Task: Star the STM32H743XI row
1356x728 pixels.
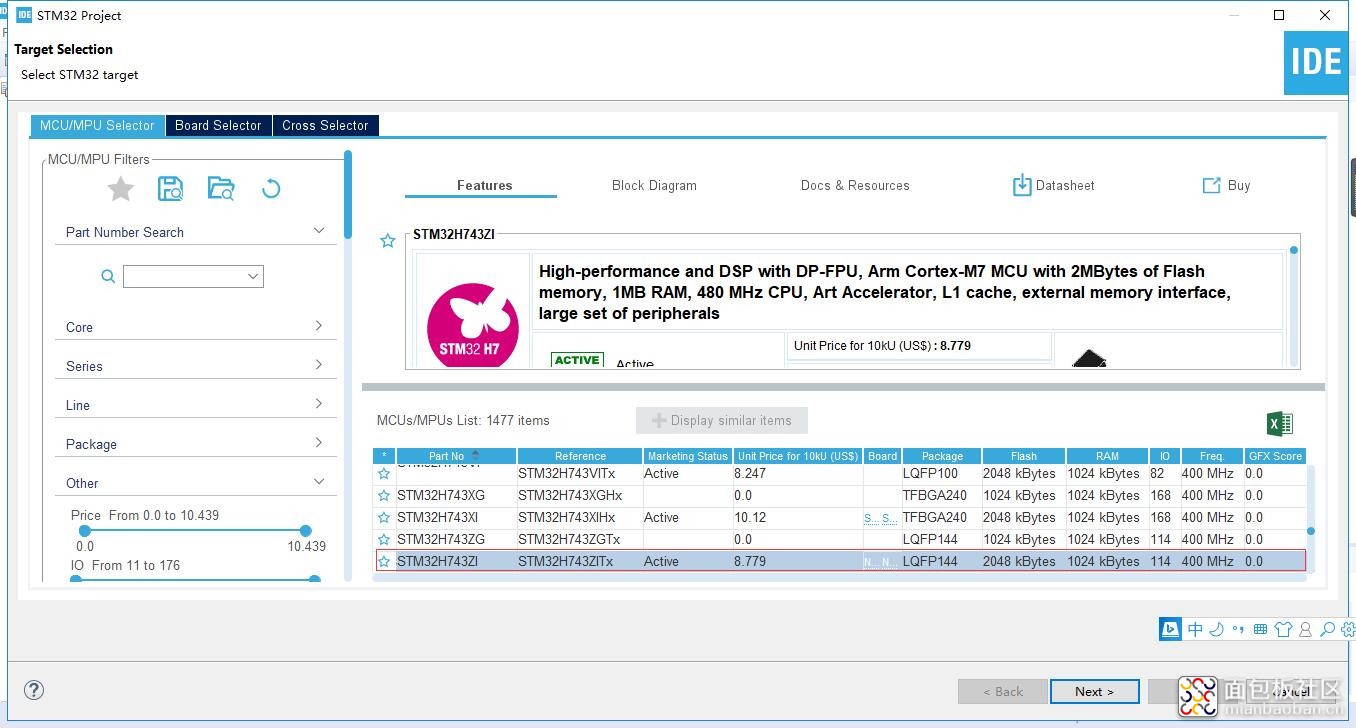Action: [x=384, y=518]
